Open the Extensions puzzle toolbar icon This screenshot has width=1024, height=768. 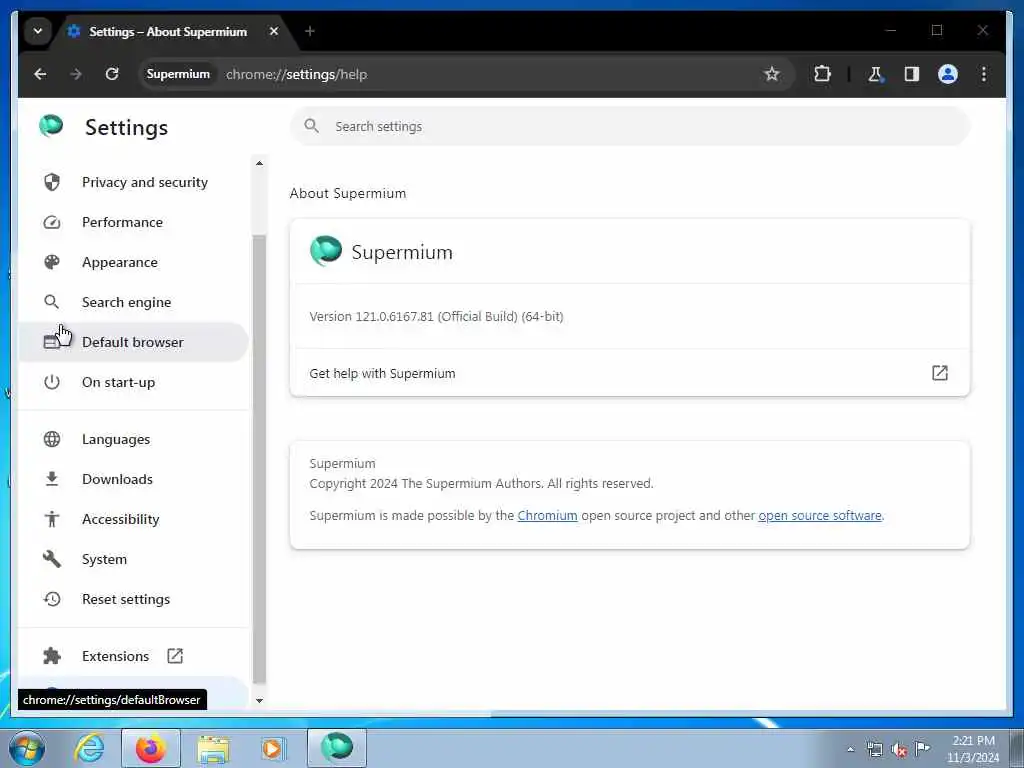point(822,74)
